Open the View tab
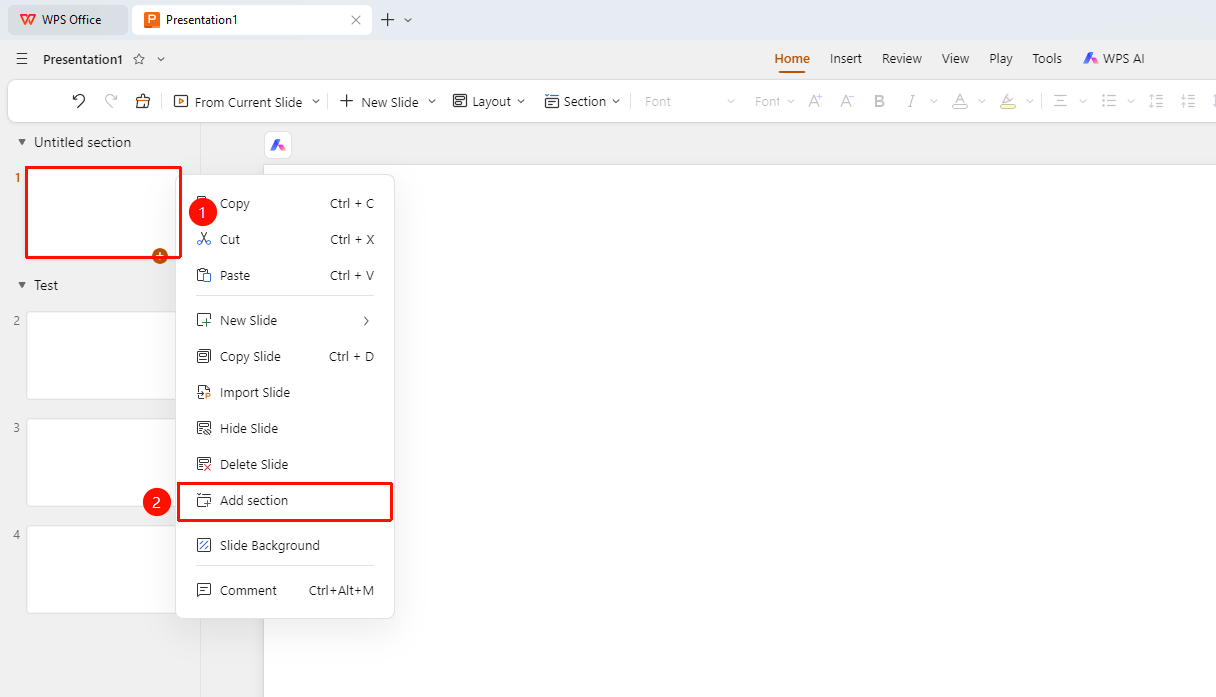The height and width of the screenshot is (697, 1216). pyautogui.click(x=955, y=59)
